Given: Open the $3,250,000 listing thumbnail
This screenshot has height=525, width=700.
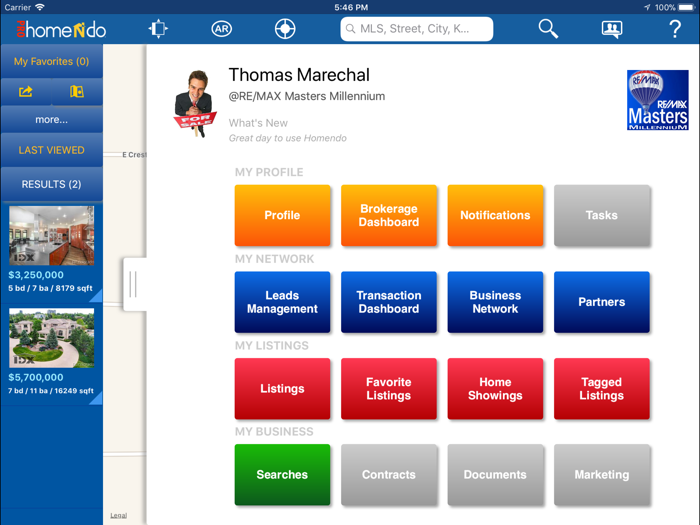Looking at the screenshot, I should (x=52, y=236).
